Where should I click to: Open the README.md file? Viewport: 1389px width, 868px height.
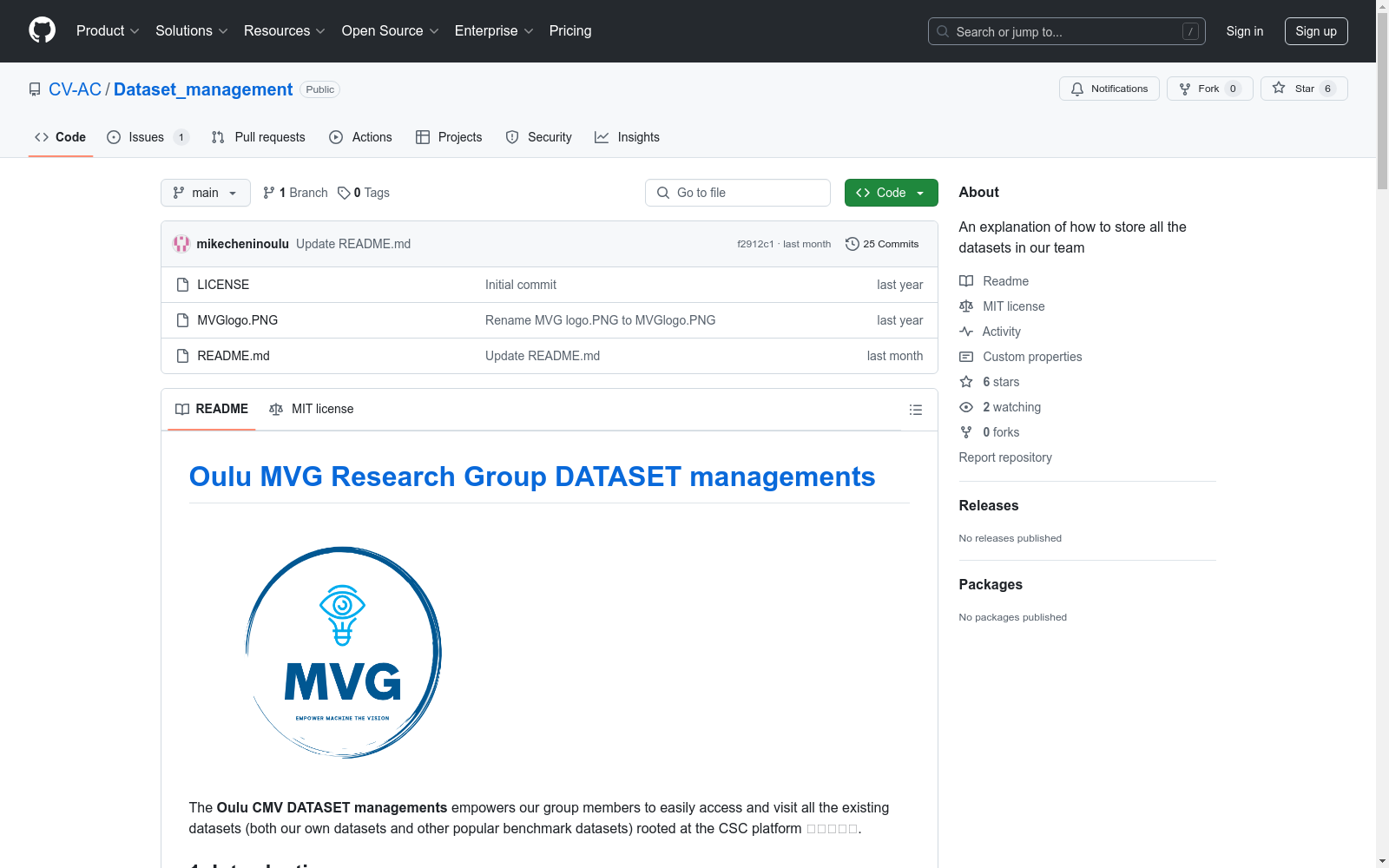(x=234, y=356)
